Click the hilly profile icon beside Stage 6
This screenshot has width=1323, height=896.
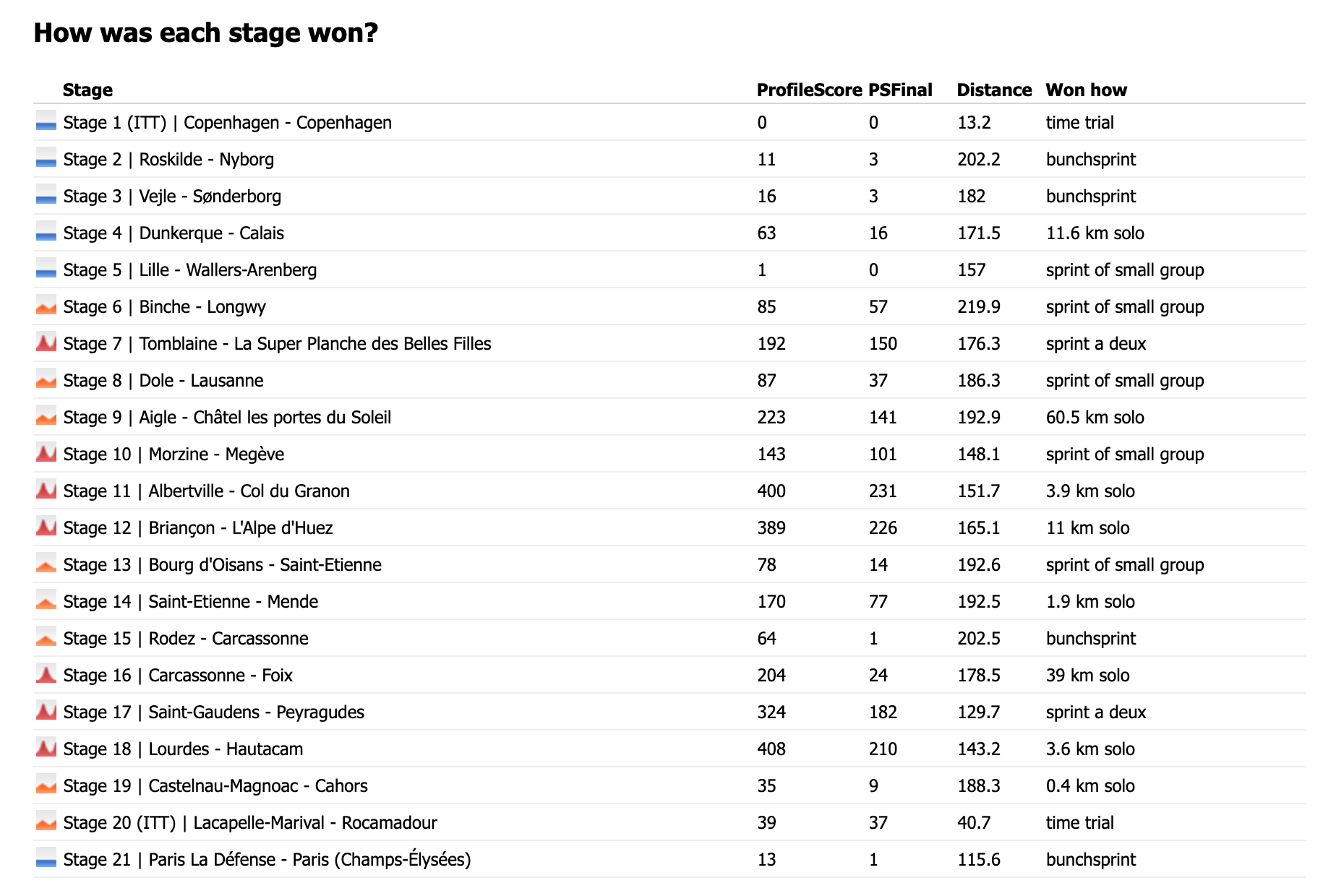(46, 306)
